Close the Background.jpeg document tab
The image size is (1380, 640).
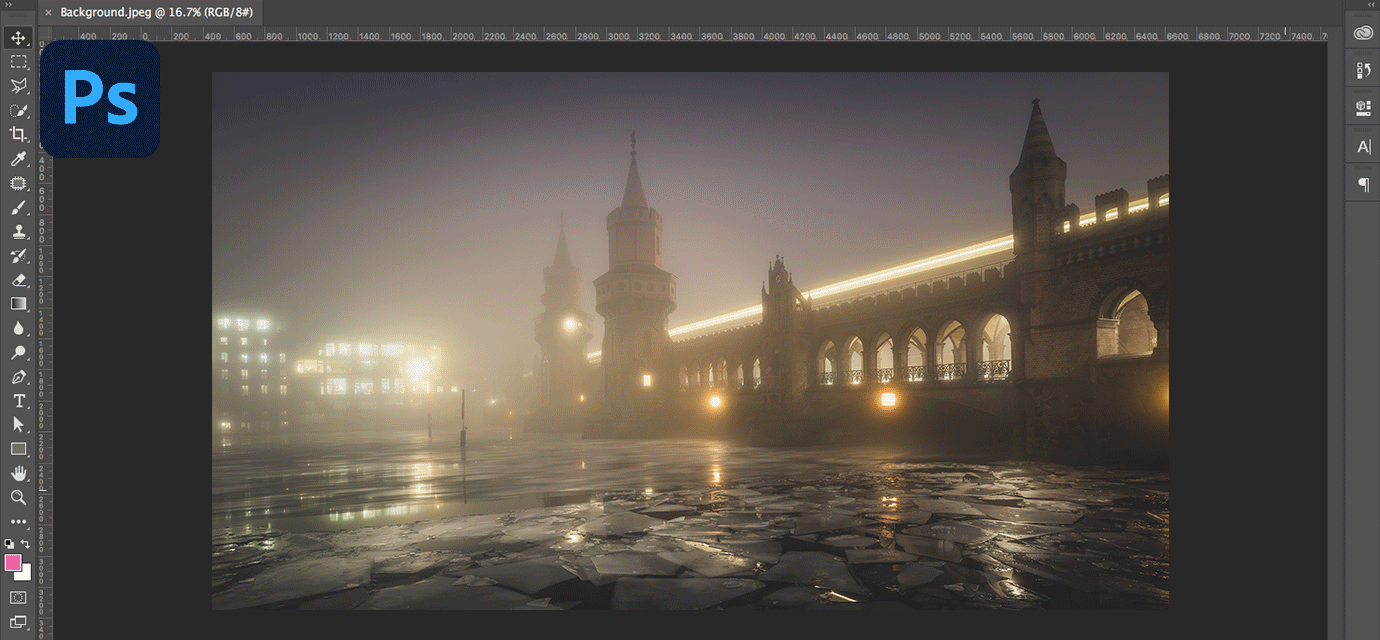coord(48,13)
